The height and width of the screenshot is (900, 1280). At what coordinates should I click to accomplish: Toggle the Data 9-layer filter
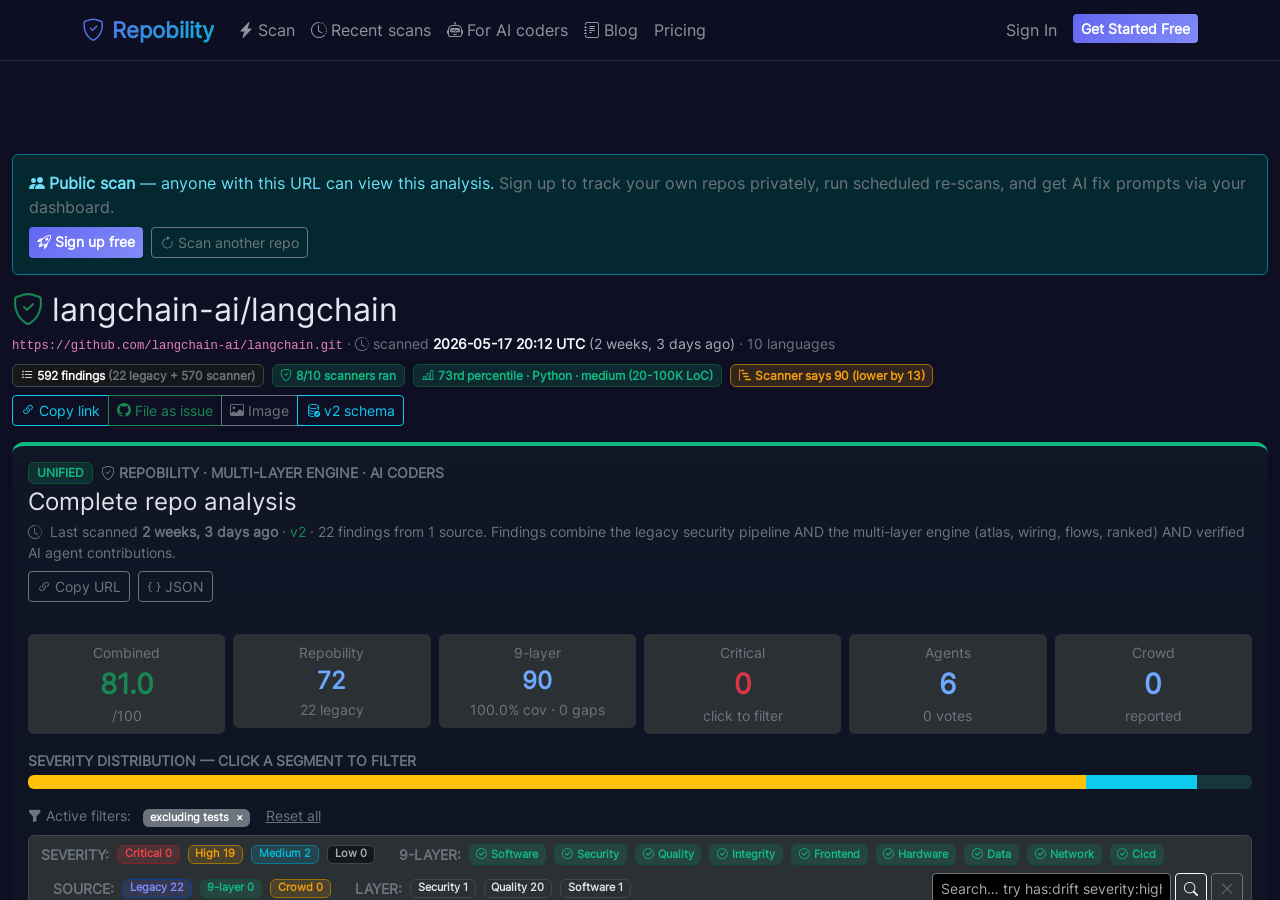click(991, 854)
